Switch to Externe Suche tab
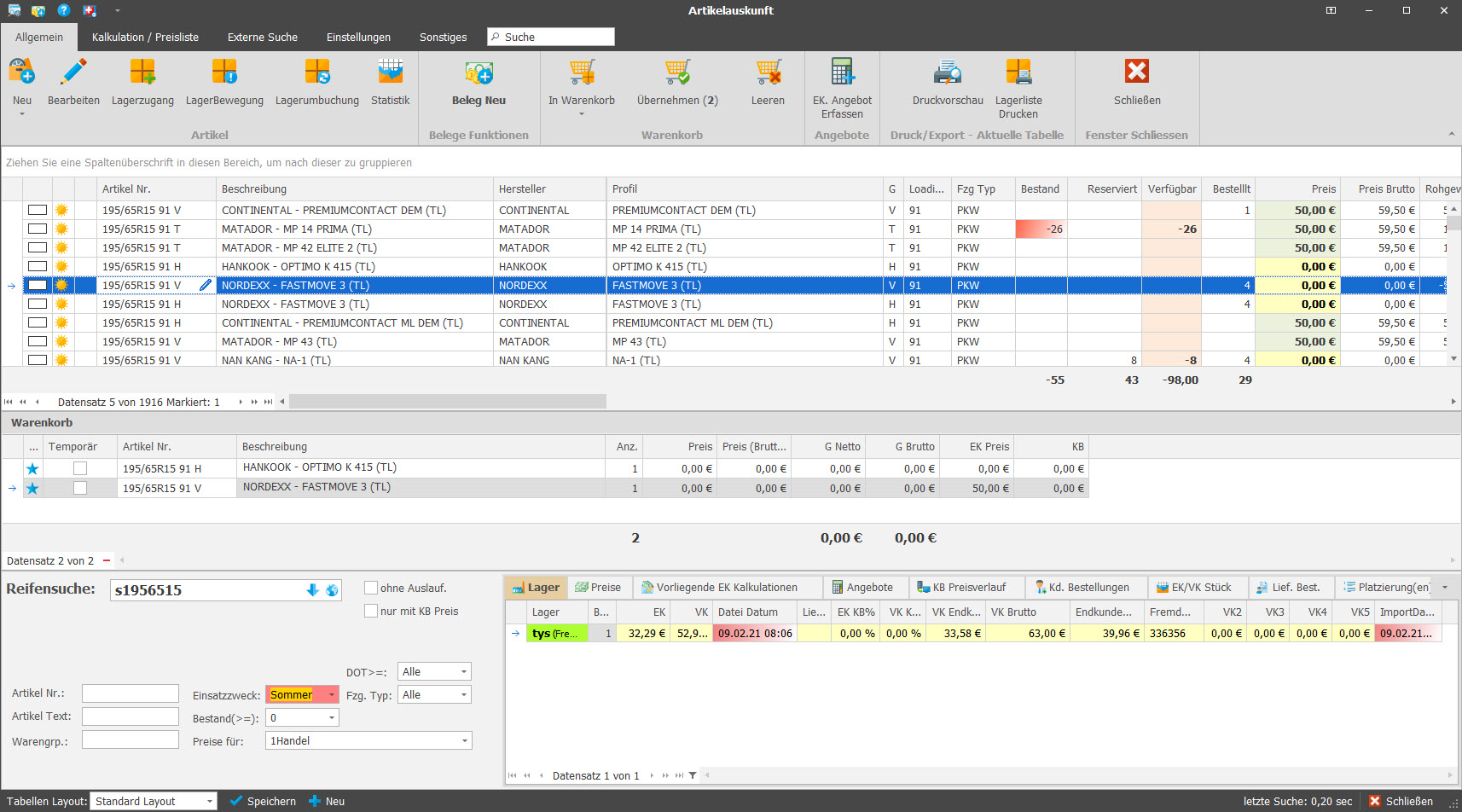This screenshot has height=812, width=1462. tap(263, 37)
